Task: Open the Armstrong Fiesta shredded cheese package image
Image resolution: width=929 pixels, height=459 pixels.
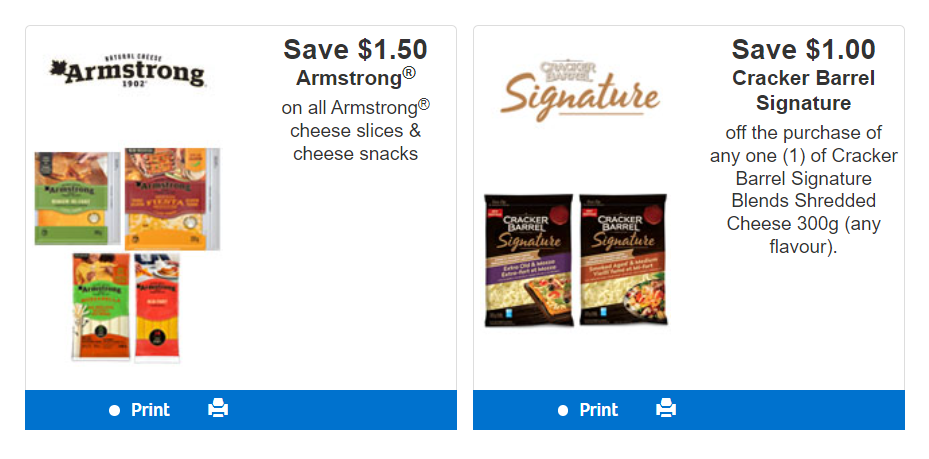Action: click(x=171, y=198)
